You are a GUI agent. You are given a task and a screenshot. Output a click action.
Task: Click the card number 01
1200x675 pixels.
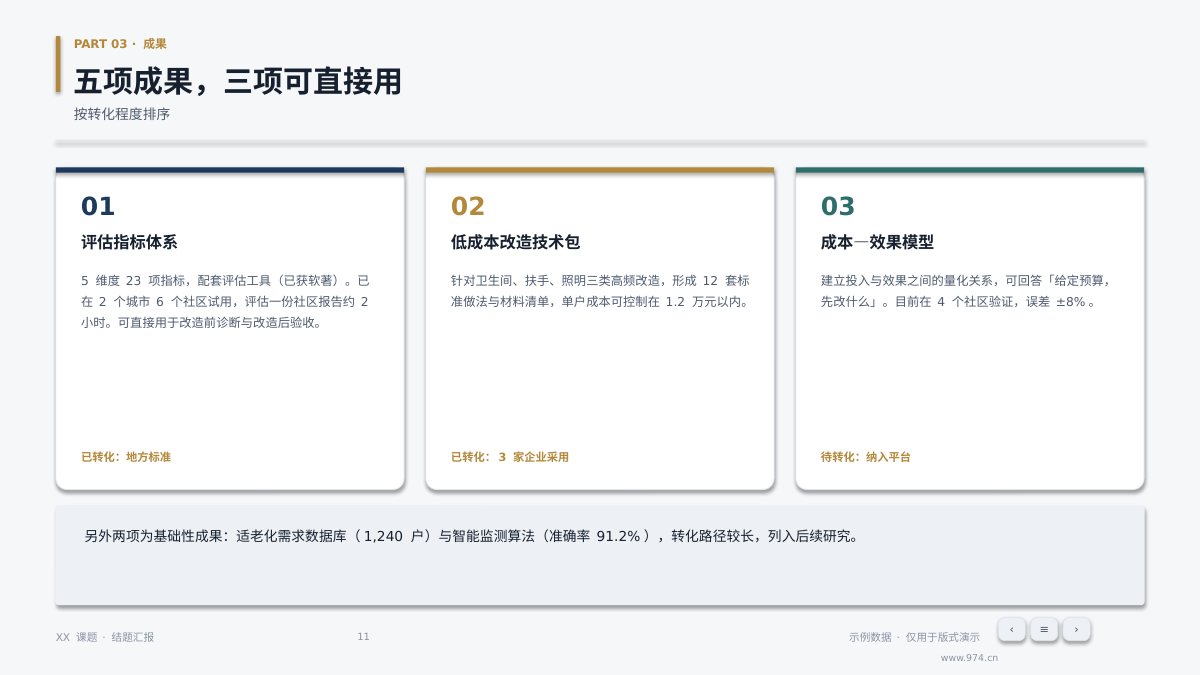coord(98,206)
